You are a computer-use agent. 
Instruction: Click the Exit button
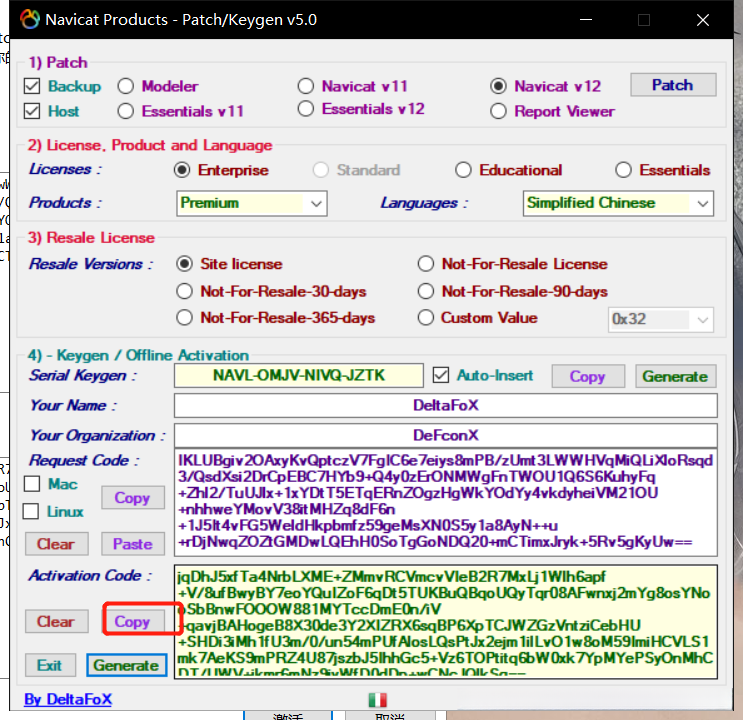point(50,665)
